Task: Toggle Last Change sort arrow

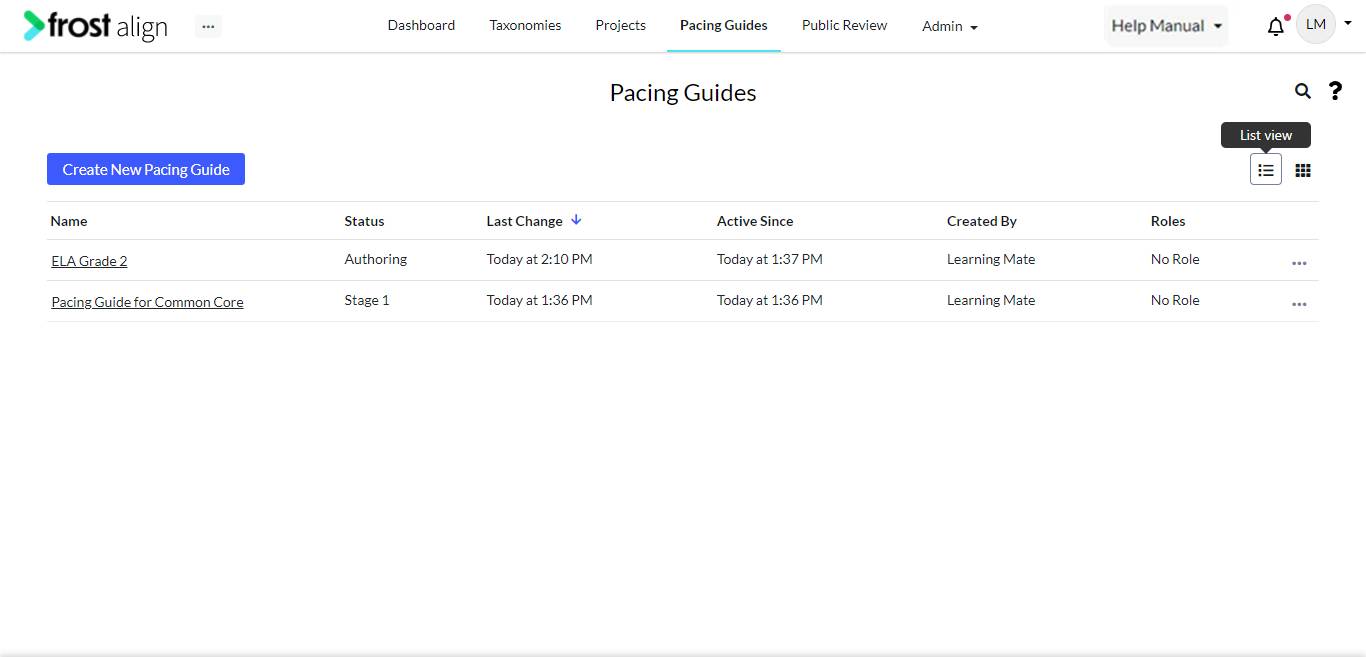Action: coord(576,220)
